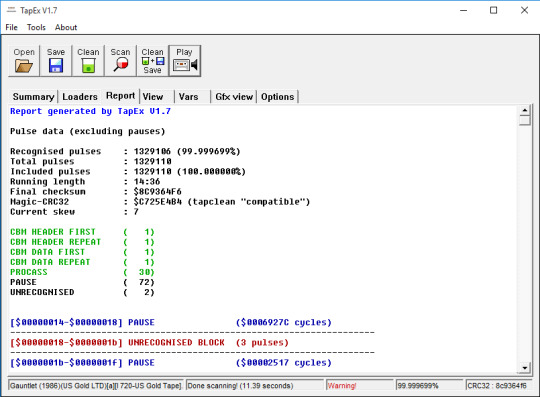Click the 'Recognised pulses' line
The height and width of the screenshot is (397, 540).
coord(125,152)
